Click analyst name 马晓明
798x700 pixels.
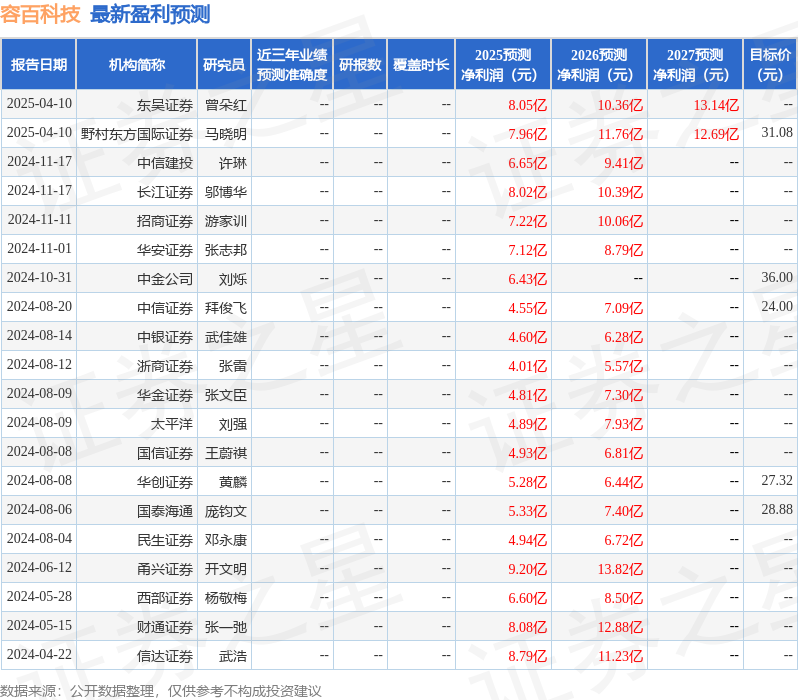[x=226, y=134]
